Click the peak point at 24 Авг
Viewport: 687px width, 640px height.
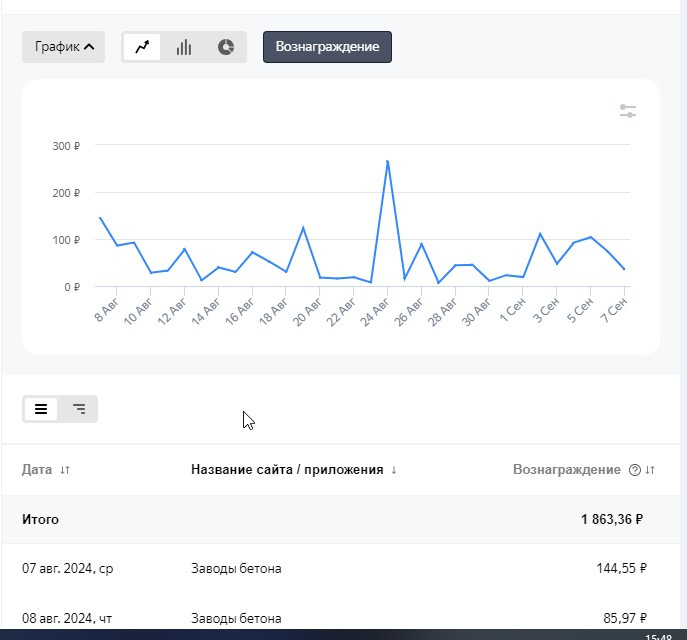[387, 161]
